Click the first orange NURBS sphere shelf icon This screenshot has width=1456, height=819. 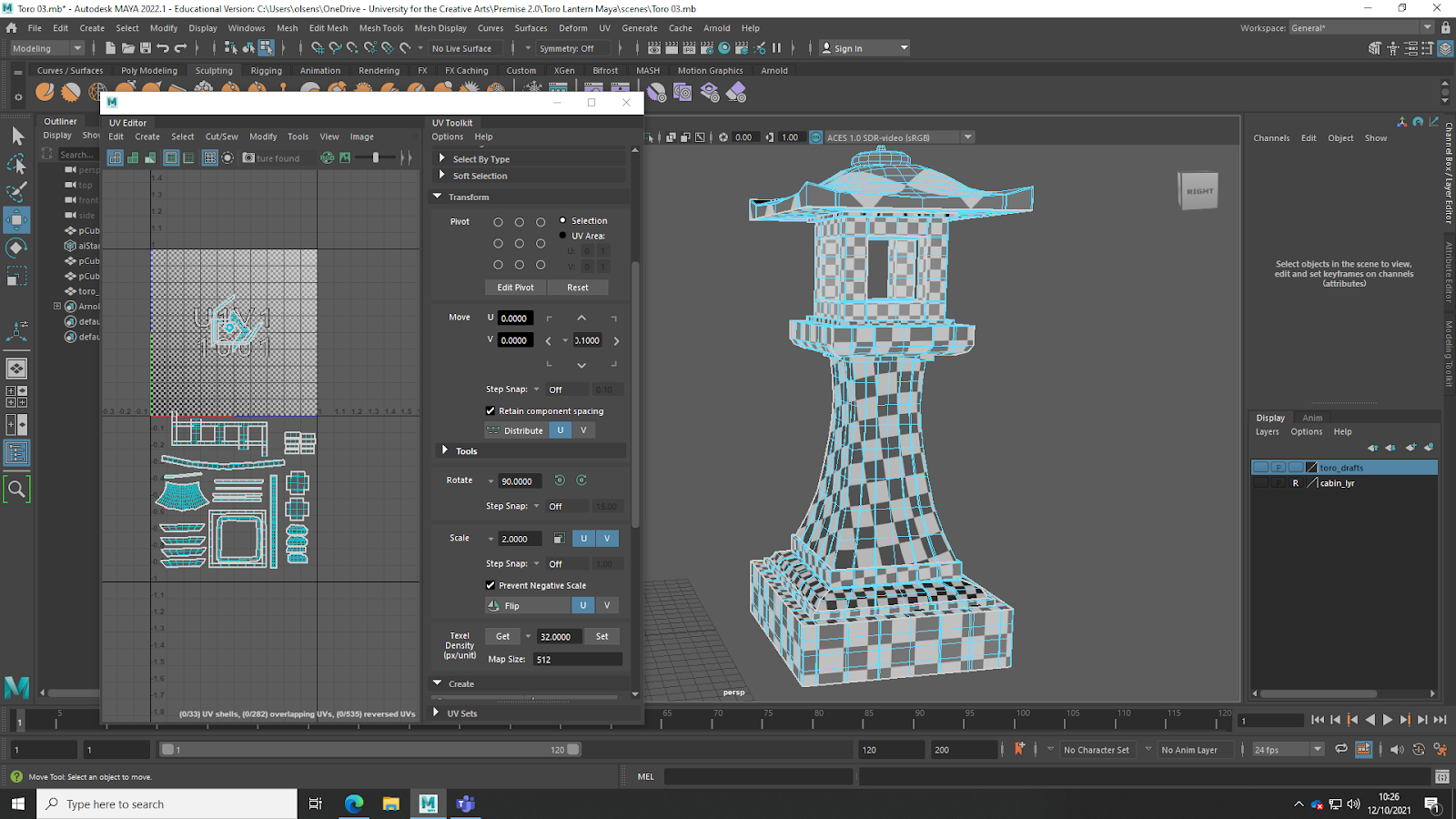[x=44, y=92]
